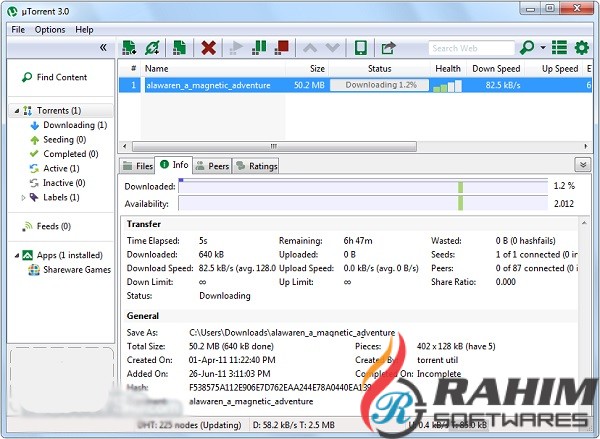The width and height of the screenshot is (600, 439).
Task: Stop the torrent with red stop icon
Action: [x=282, y=48]
